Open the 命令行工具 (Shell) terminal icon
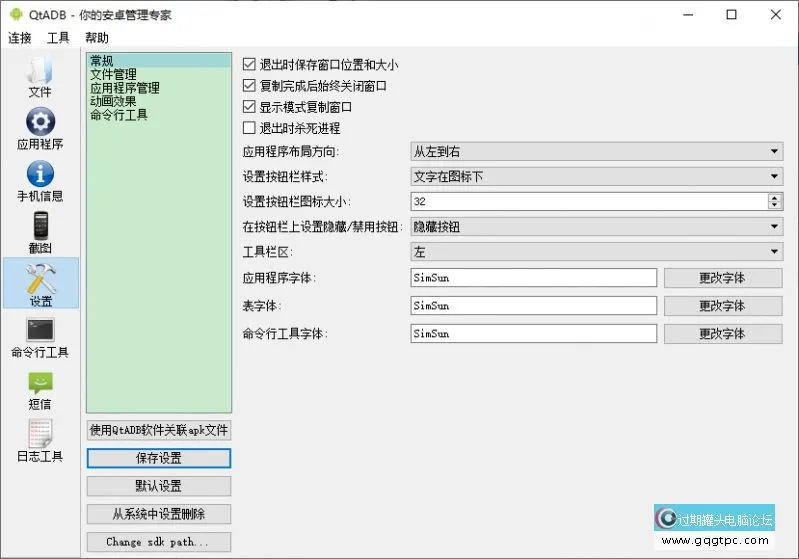 tap(40, 336)
